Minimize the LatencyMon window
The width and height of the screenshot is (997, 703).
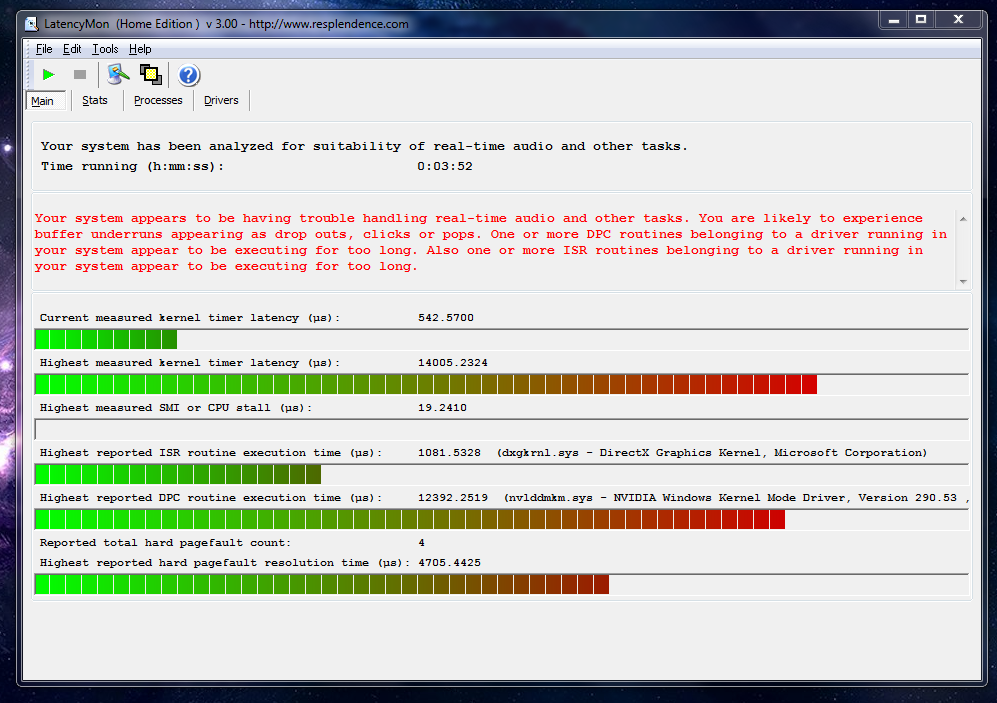click(894, 20)
